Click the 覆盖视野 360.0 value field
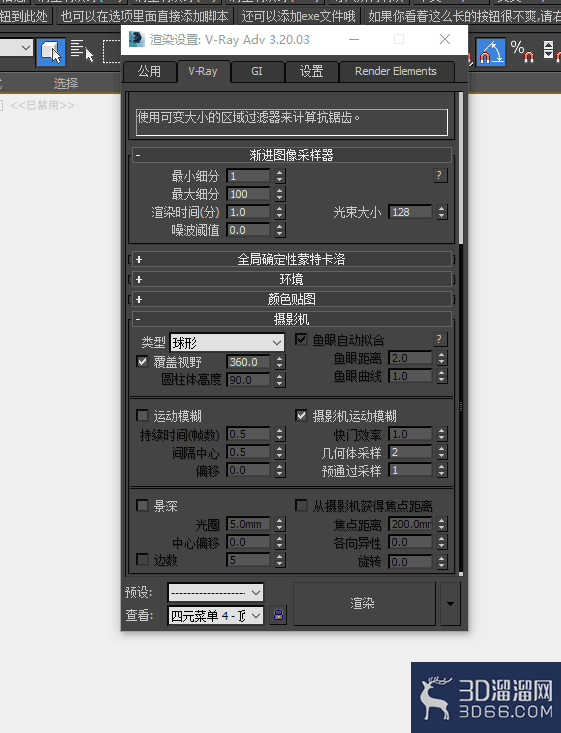 248,362
